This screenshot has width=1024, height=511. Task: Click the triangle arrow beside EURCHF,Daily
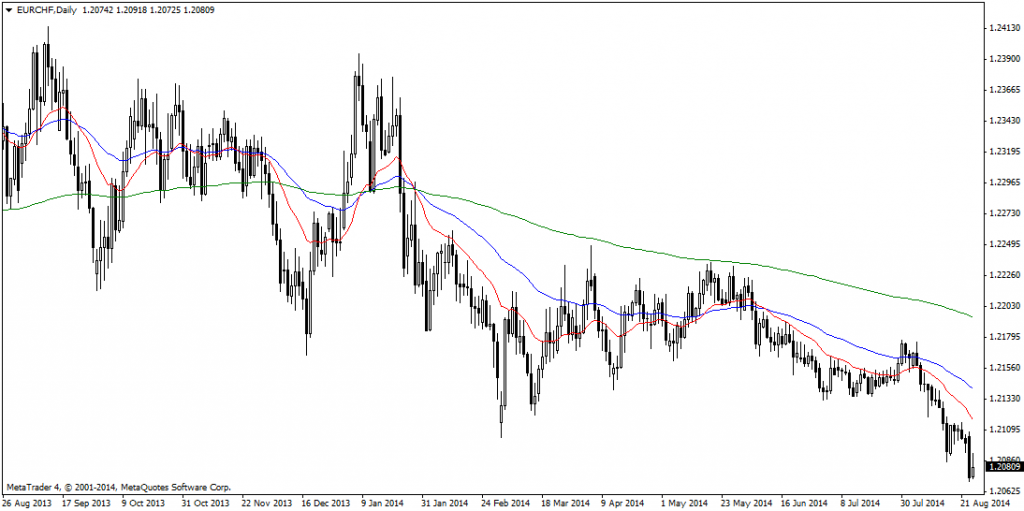coord(9,9)
